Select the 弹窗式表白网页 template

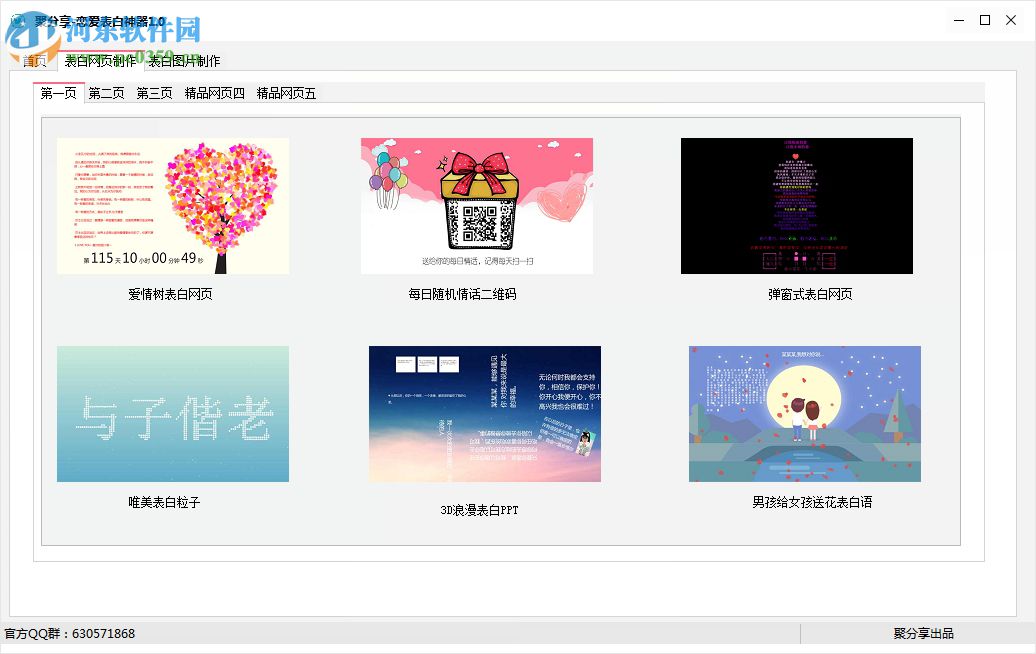tap(796, 205)
